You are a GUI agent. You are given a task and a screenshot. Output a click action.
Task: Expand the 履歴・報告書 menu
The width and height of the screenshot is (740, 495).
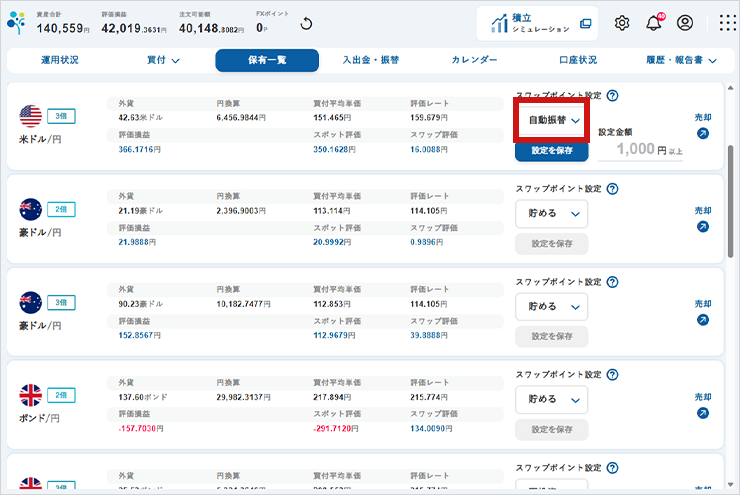[681, 60]
